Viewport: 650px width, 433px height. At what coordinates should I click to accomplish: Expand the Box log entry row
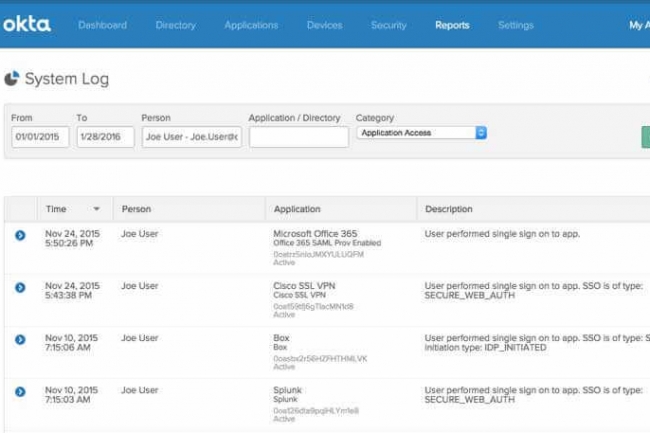[20, 339]
